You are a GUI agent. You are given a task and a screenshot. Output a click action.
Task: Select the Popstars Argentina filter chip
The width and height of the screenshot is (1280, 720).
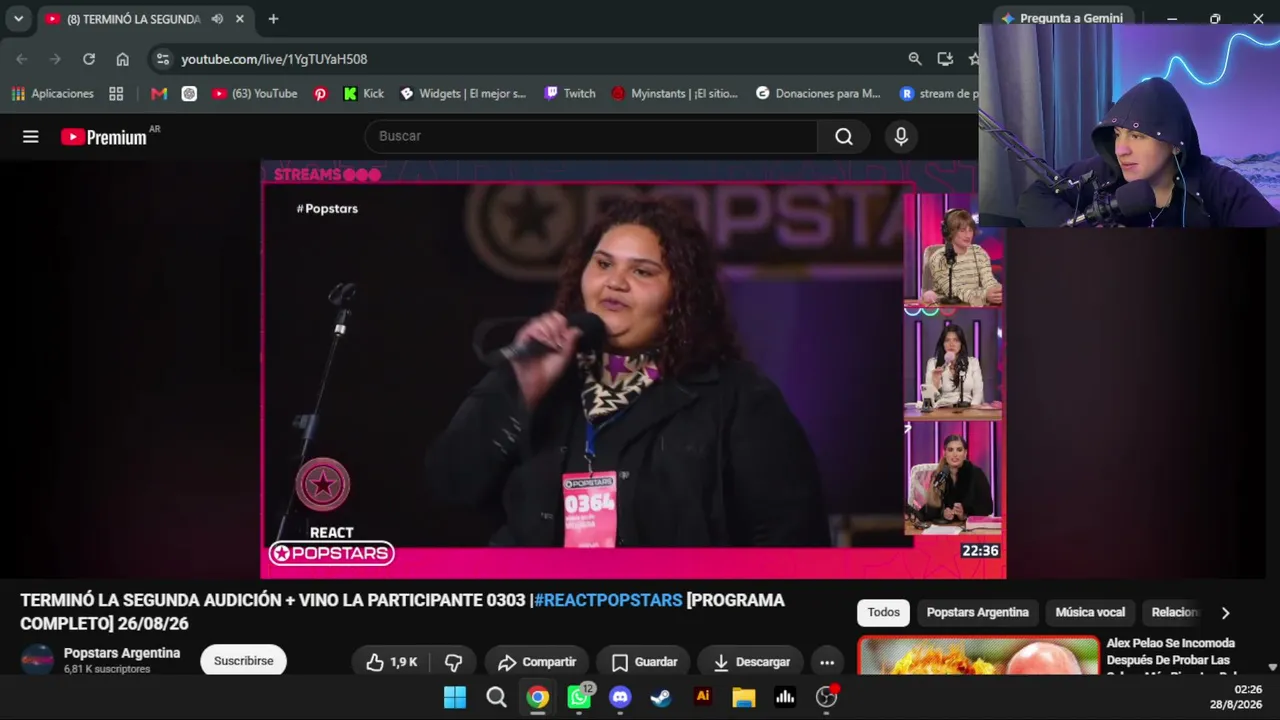pos(977,612)
